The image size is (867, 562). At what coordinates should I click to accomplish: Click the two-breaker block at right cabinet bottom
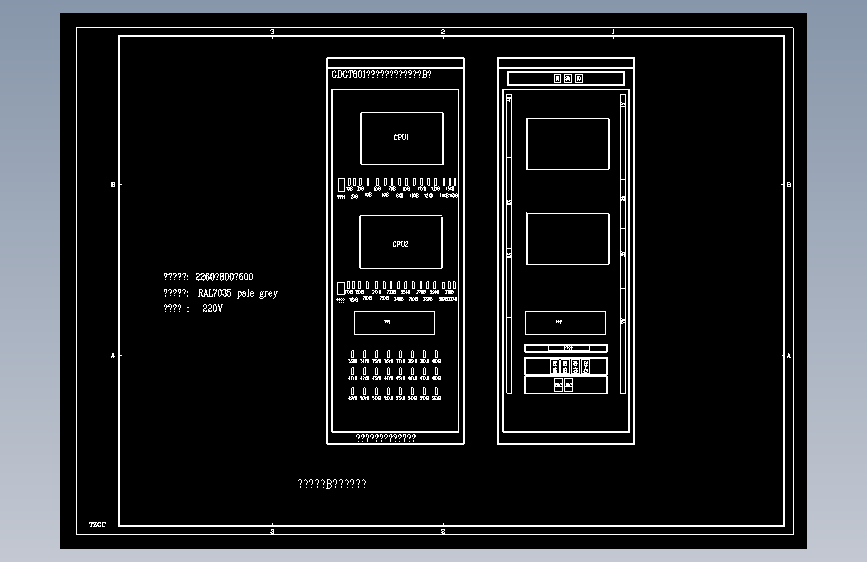tap(566, 385)
